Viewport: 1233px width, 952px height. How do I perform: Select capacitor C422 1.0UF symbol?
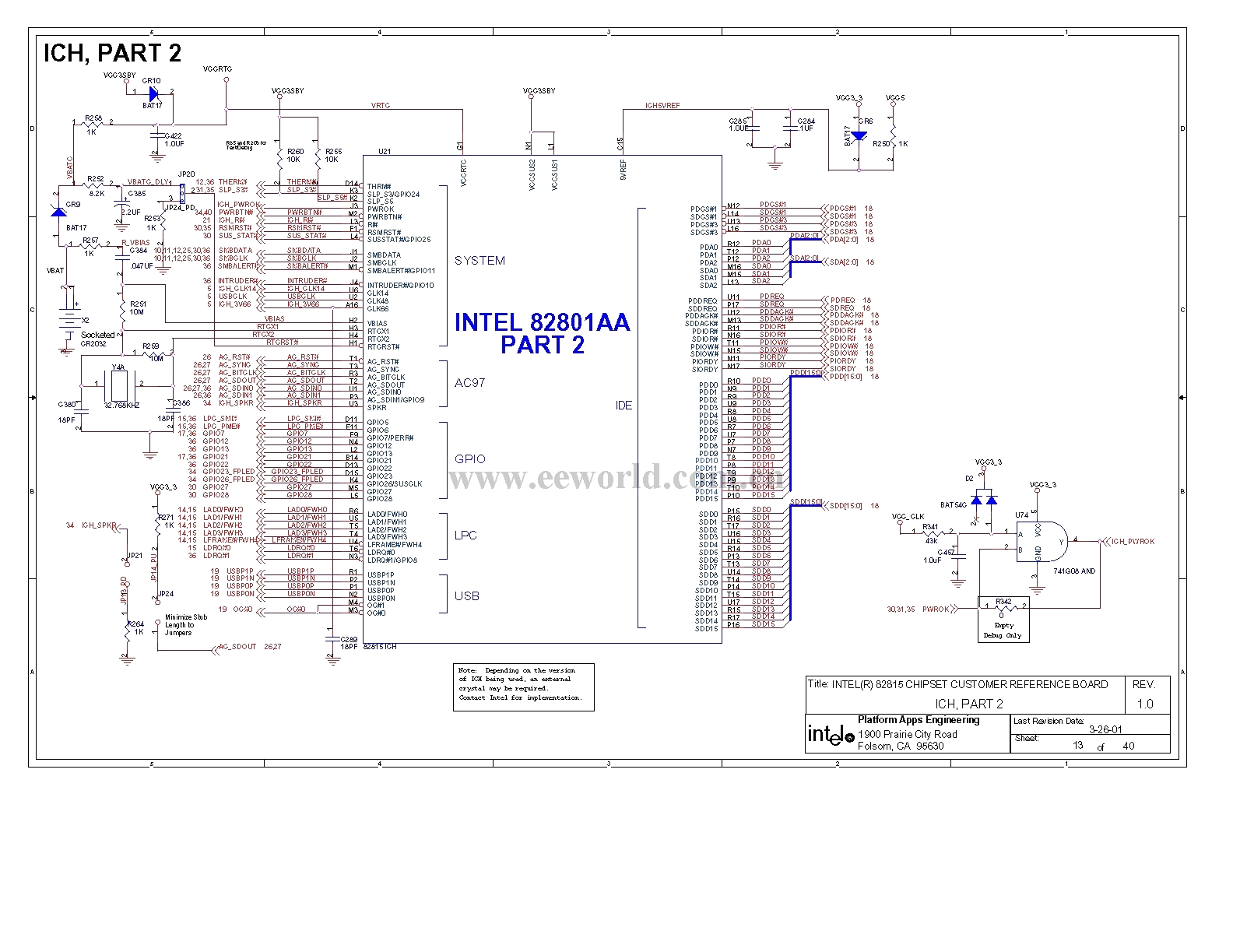coord(159,135)
